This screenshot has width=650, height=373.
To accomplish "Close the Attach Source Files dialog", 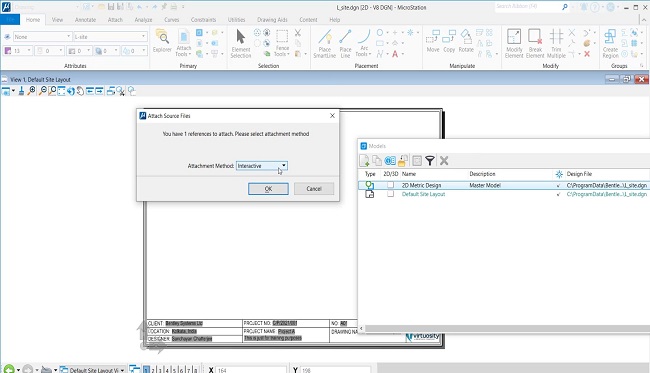I will click(x=332, y=116).
